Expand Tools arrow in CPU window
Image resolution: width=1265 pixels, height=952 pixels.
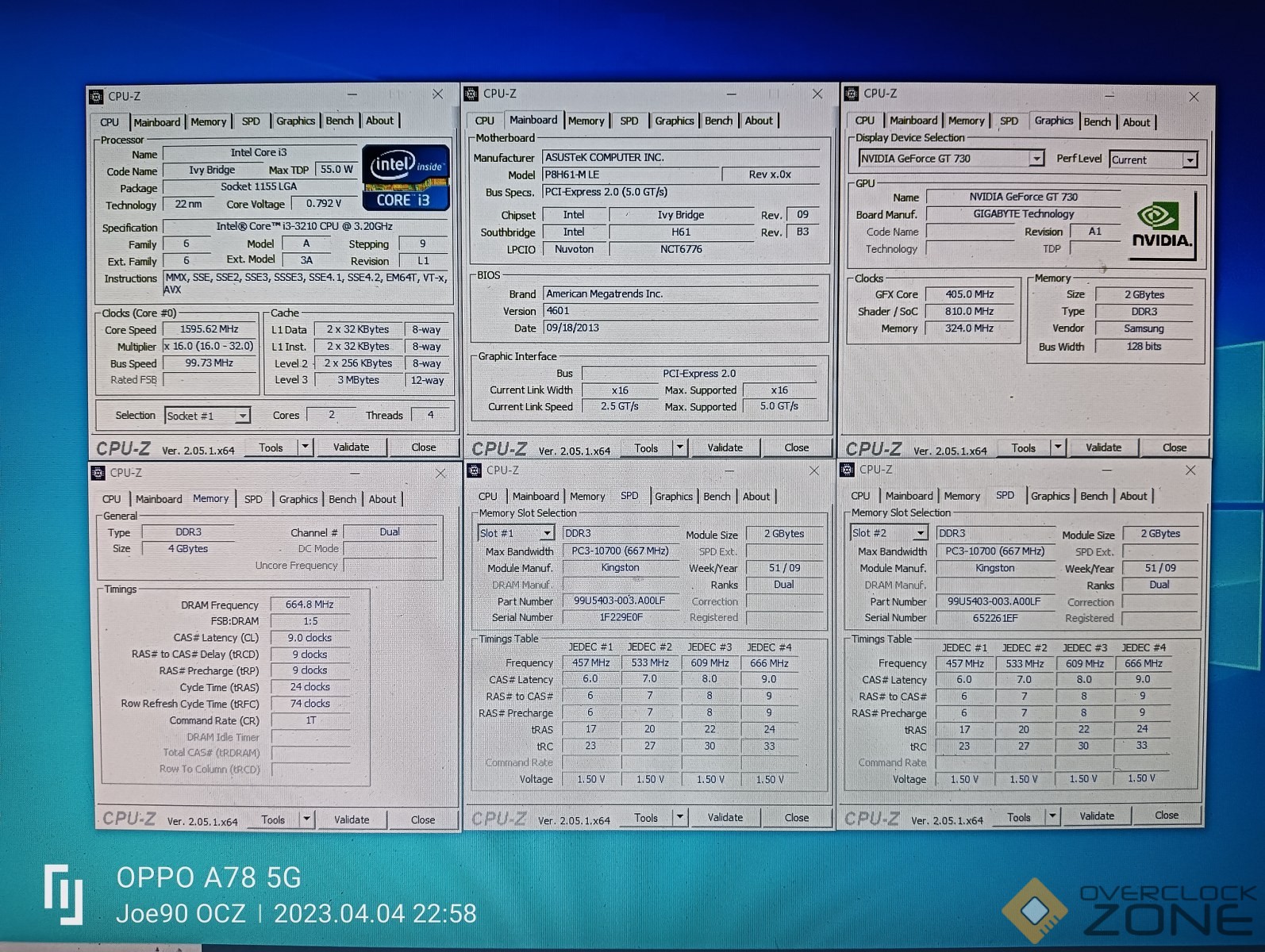pyautogui.click(x=306, y=447)
